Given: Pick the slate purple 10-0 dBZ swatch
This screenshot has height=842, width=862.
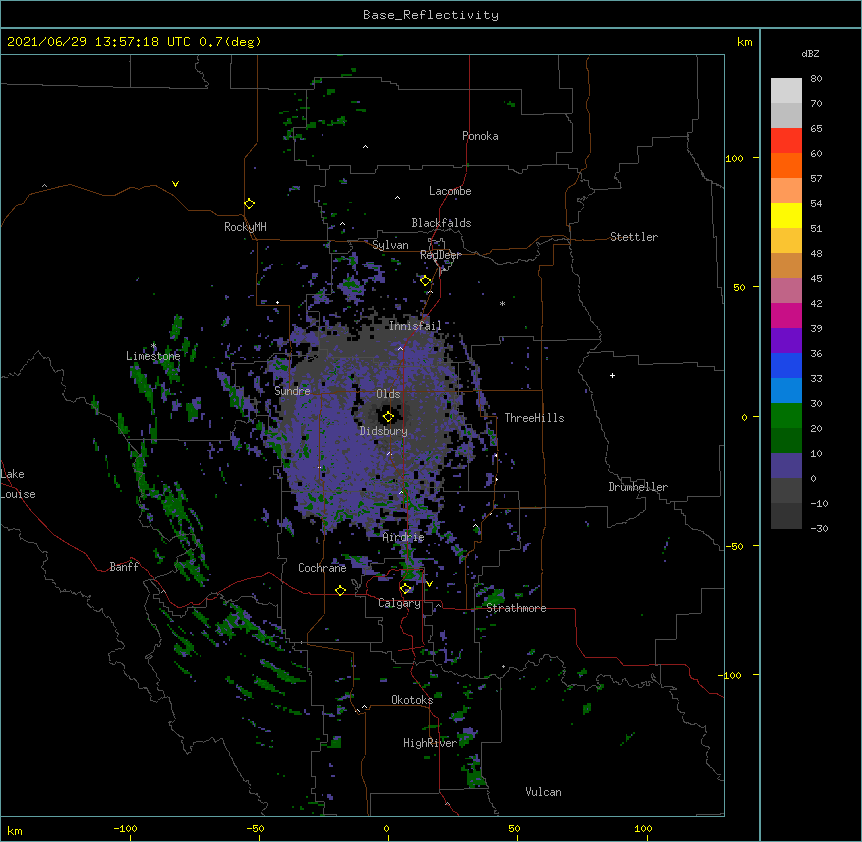Looking at the screenshot, I should tap(786, 466).
